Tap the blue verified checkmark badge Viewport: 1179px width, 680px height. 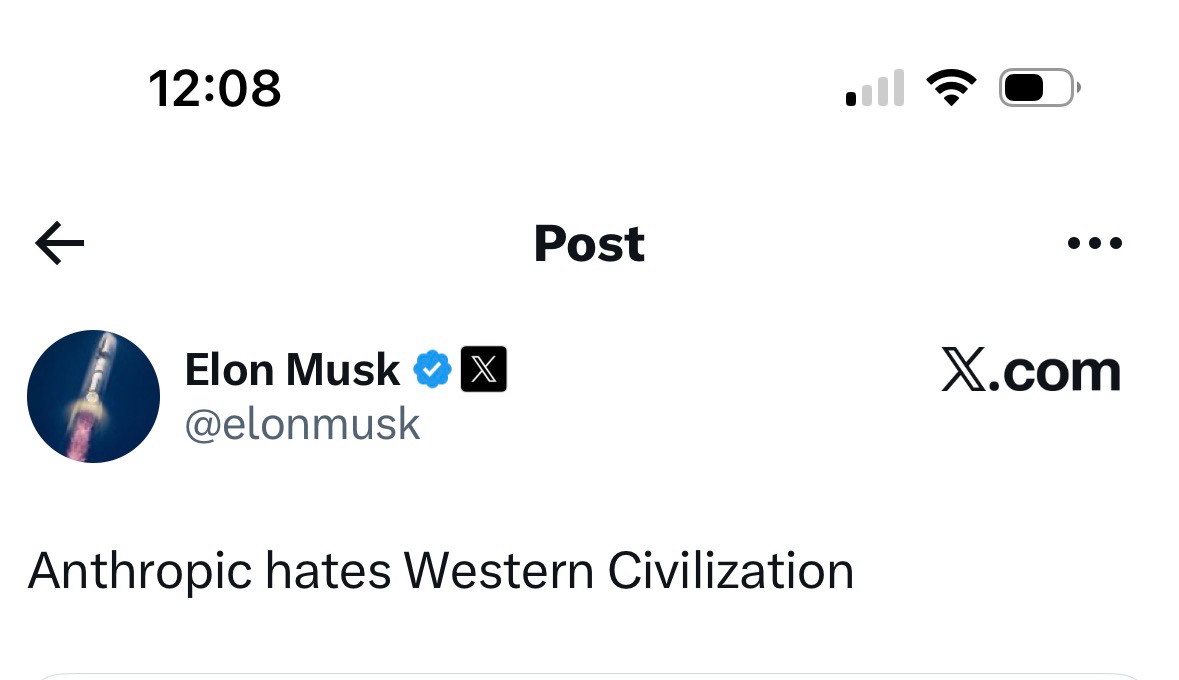click(x=433, y=370)
